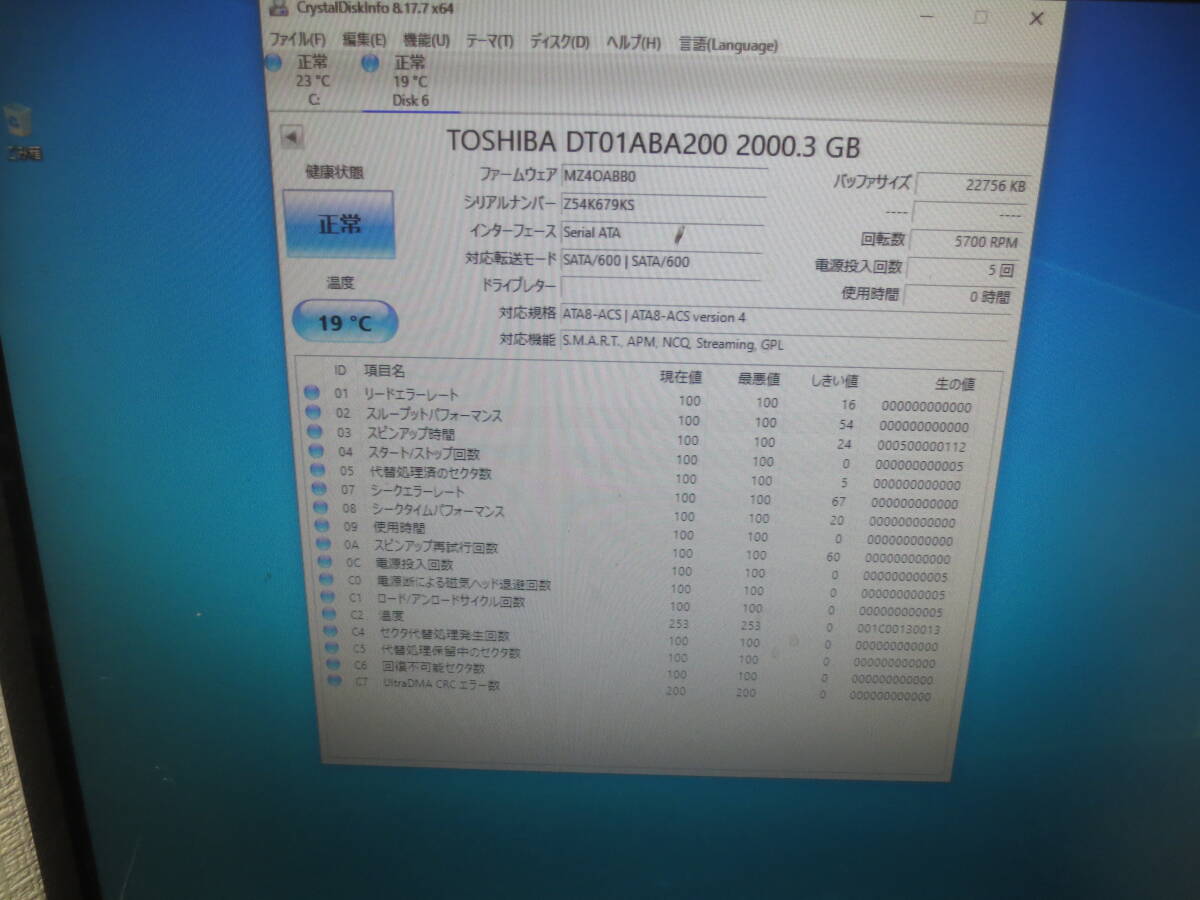Click the raw value 000500000112
The height and width of the screenshot is (900, 1200).
pyautogui.click(x=921, y=446)
